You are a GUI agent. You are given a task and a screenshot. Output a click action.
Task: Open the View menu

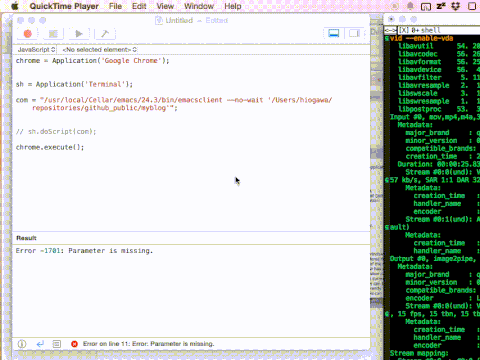(165, 6)
